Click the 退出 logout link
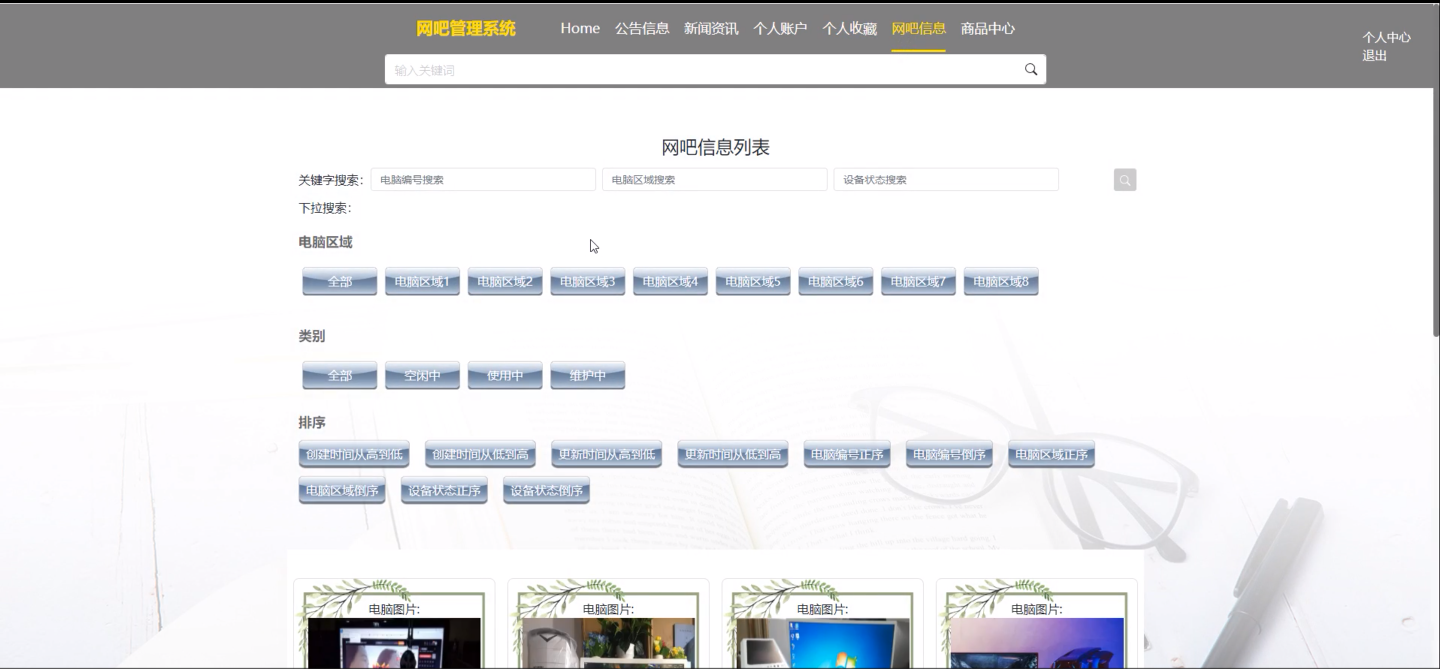 click(x=1374, y=56)
